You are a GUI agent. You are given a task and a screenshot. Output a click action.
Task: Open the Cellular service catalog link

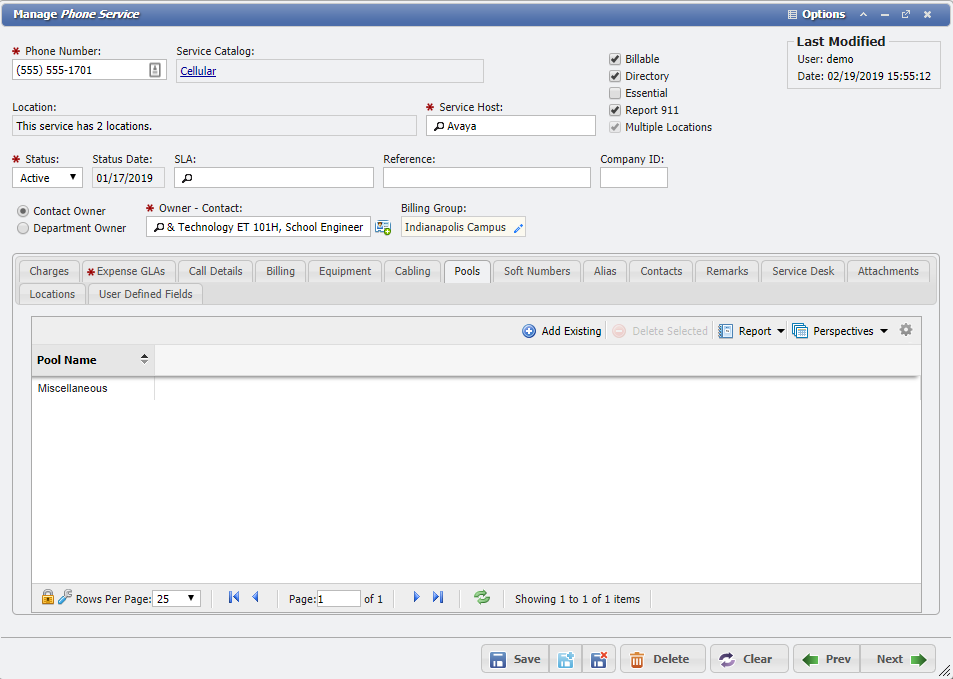(199, 71)
